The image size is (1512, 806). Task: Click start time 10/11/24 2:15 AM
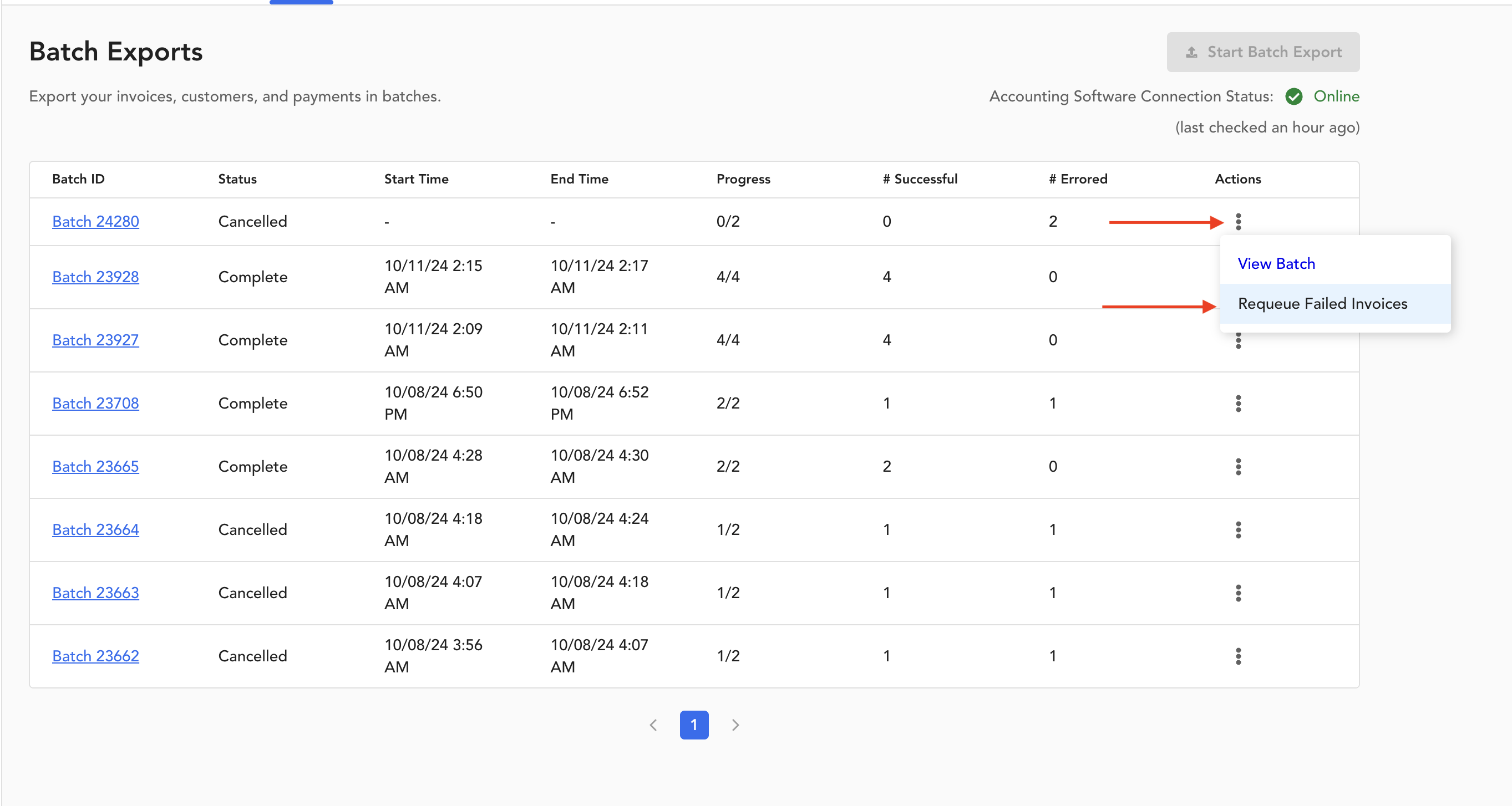tap(433, 277)
